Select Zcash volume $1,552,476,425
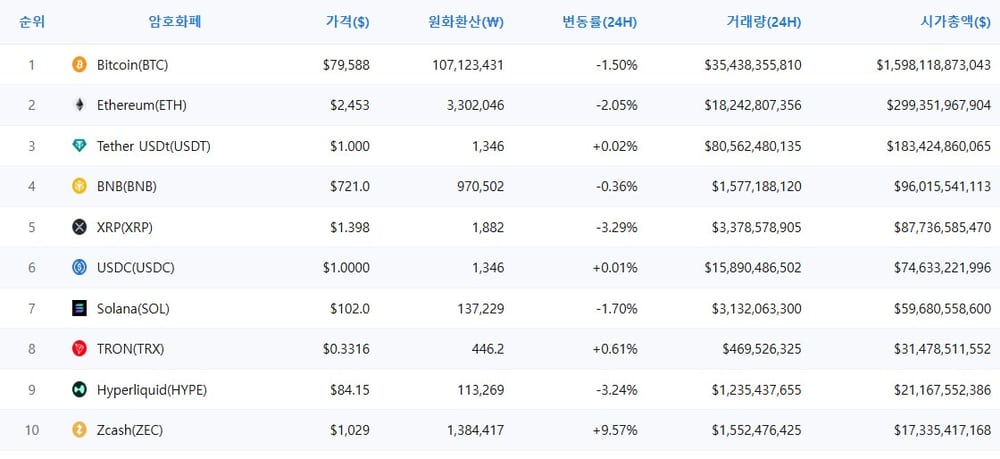 [x=757, y=430]
